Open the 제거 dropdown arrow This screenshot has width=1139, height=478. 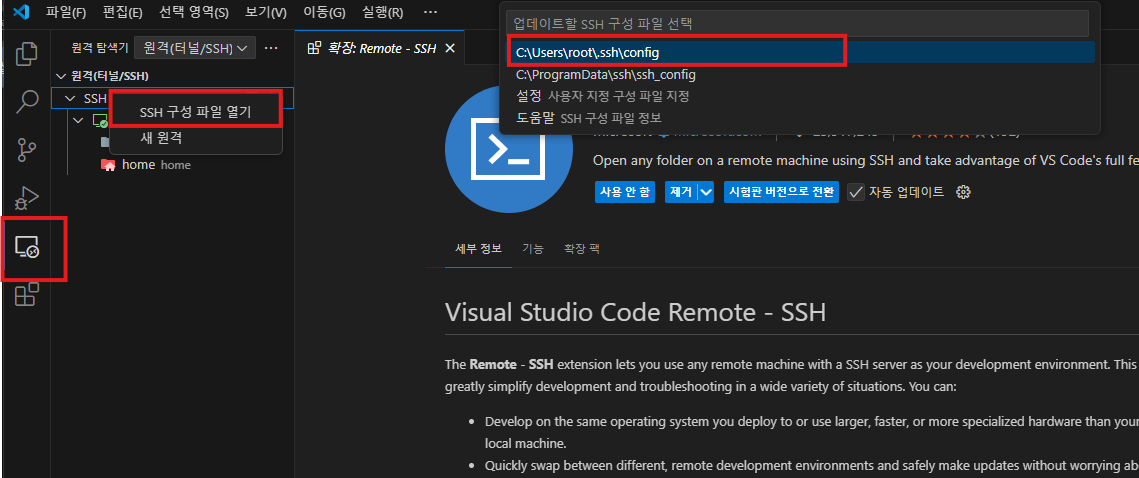click(x=706, y=192)
